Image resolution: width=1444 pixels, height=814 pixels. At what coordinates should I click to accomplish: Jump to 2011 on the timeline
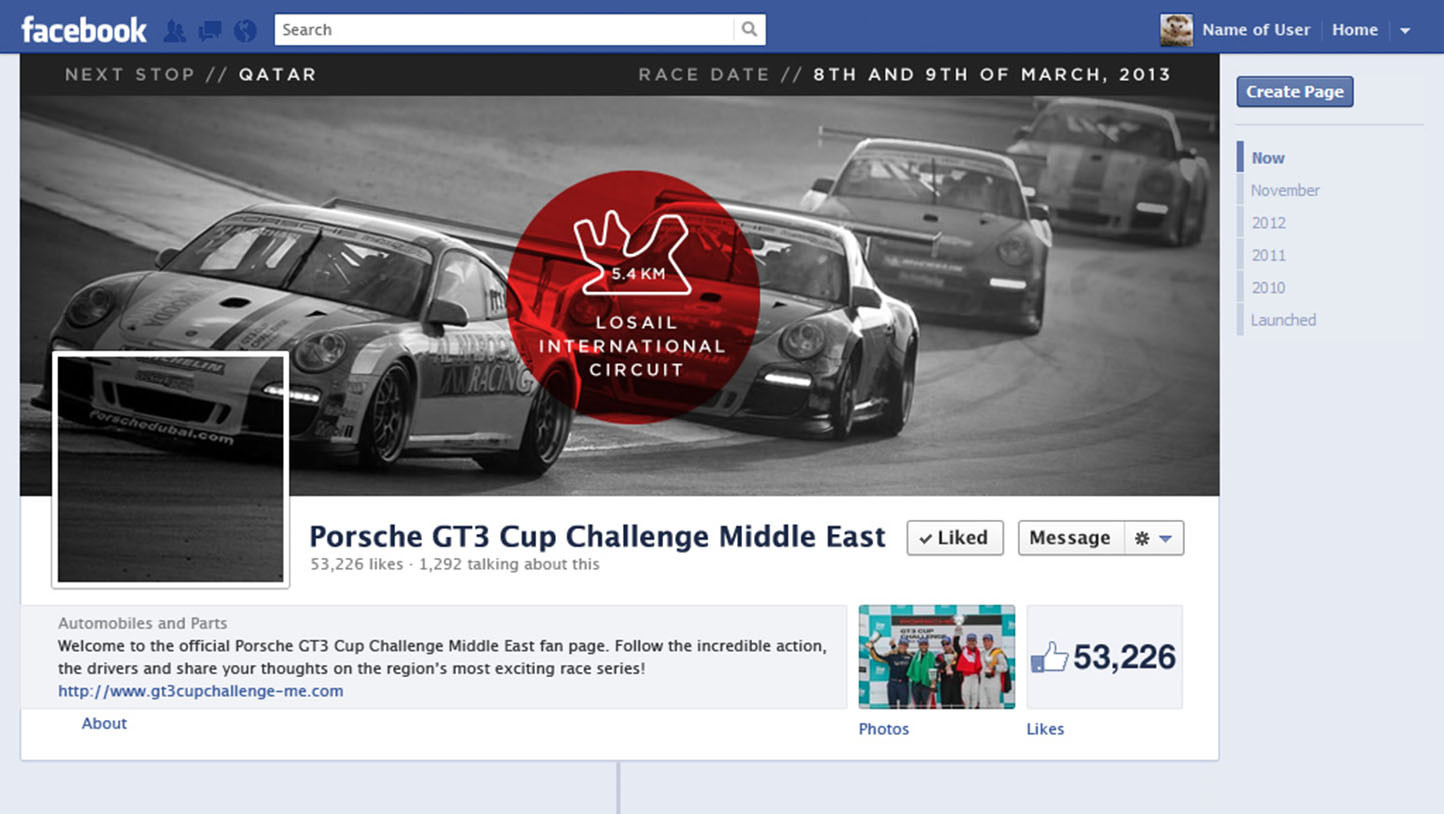coord(1268,255)
